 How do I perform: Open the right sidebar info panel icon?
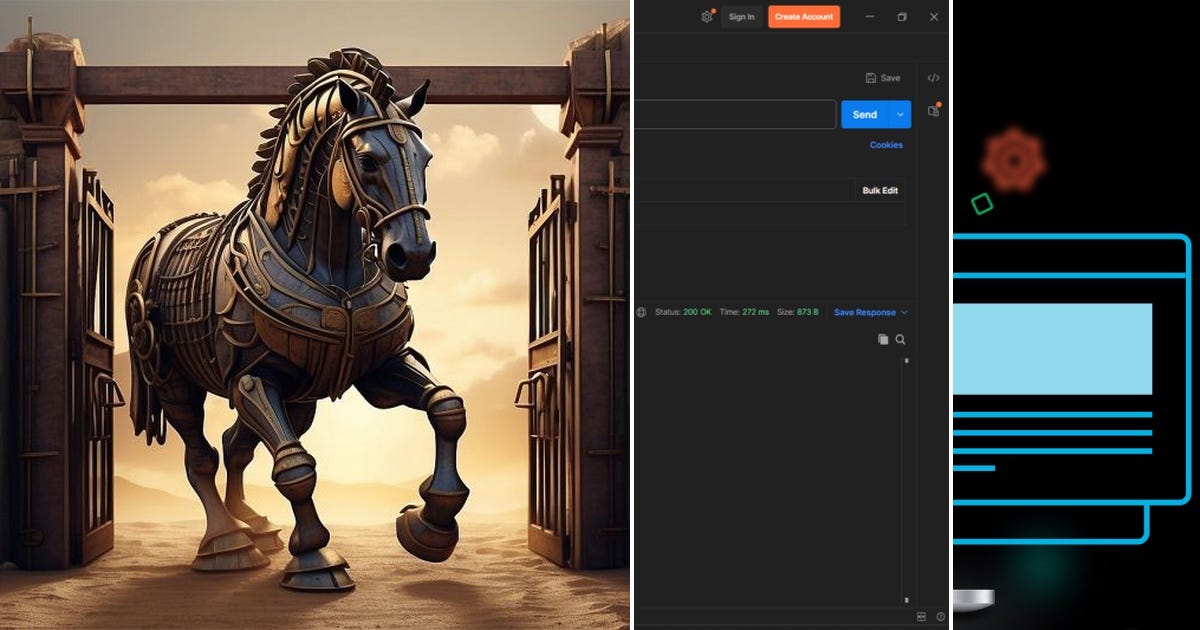tap(934, 111)
